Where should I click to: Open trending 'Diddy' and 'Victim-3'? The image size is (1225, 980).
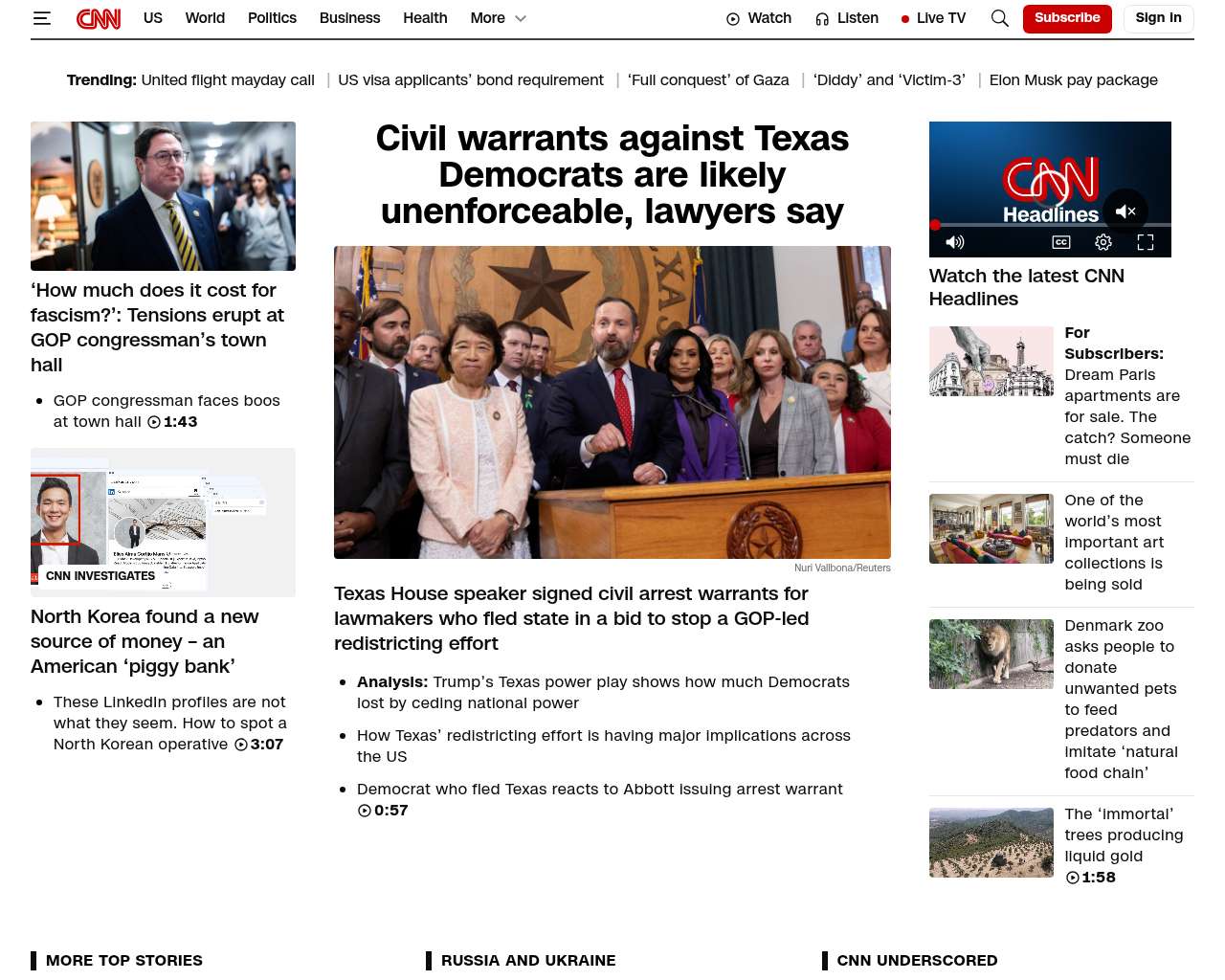(x=889, y=80)
